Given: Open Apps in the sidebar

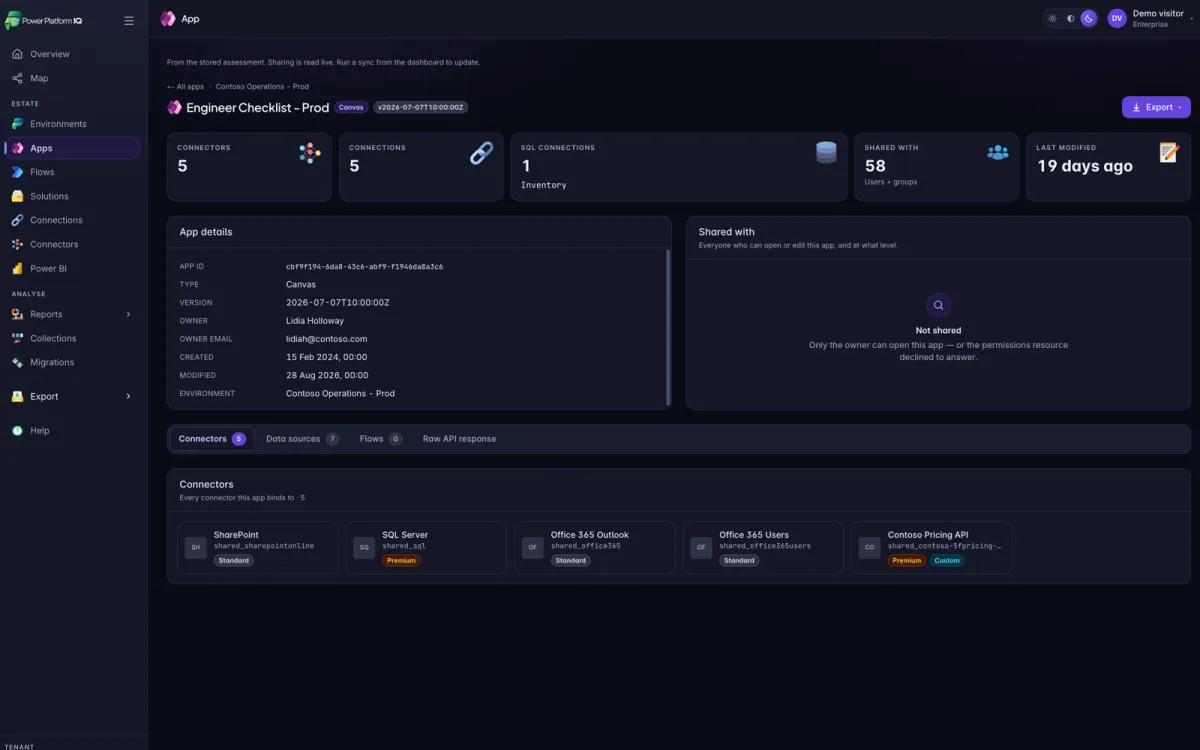Looking at the screenshot, I should point(72,148).
